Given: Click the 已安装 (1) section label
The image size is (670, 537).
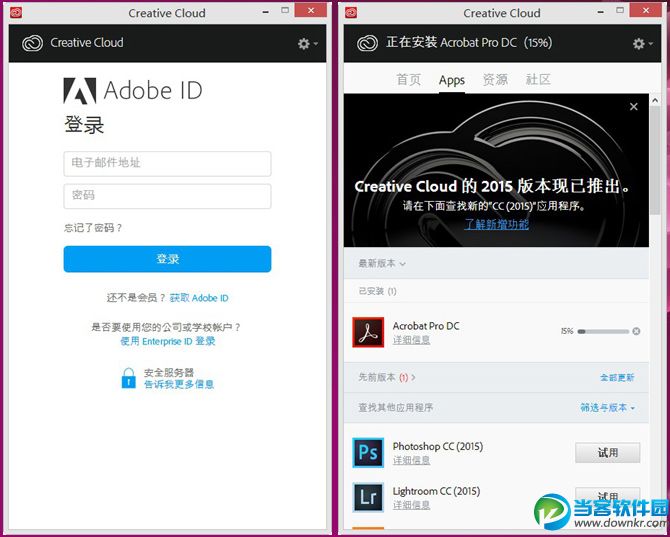Looking at the screenshot, I should tap(377, 291).
